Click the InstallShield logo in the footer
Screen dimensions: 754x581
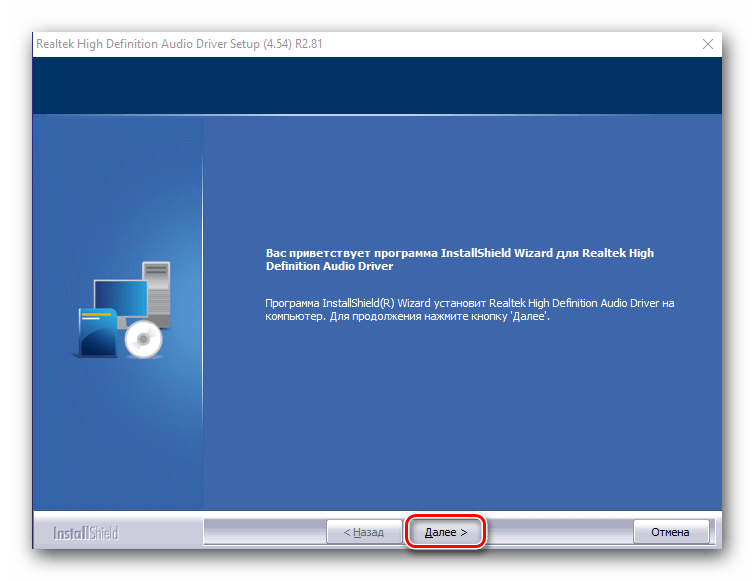coord(86,533)
